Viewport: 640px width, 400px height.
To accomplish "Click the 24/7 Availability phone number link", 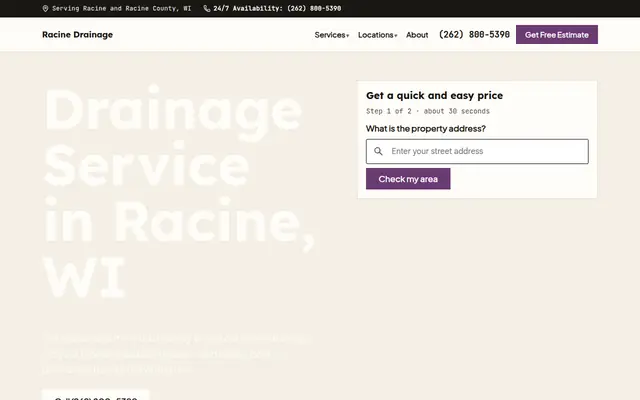I will pos(277,9).
